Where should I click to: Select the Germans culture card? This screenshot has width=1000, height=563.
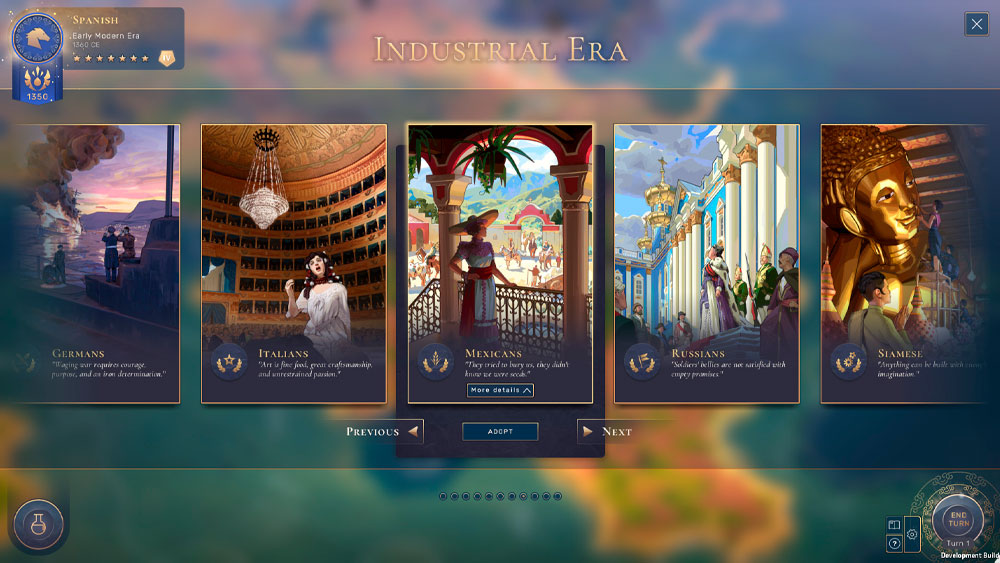point(96,263)
